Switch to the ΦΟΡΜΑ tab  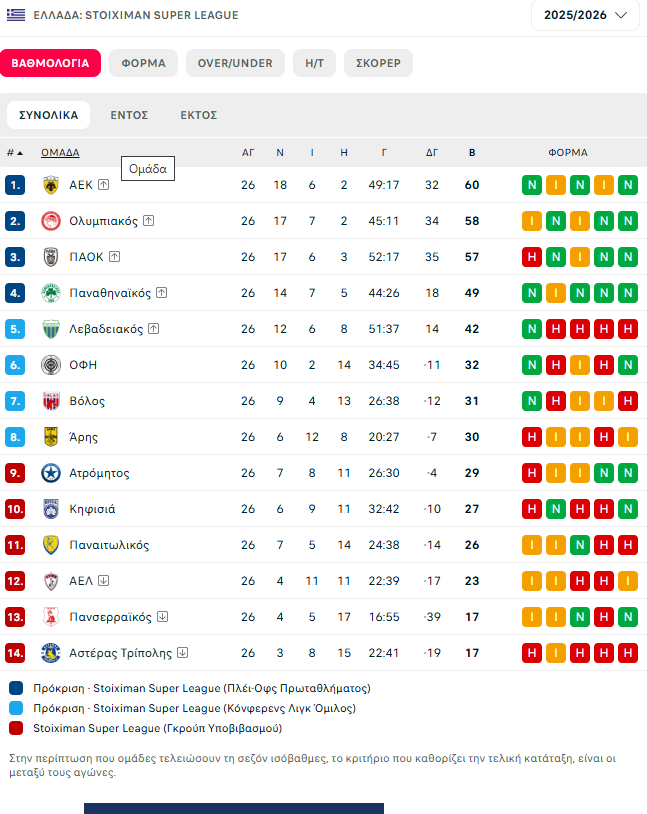click(x=143, y=63)
